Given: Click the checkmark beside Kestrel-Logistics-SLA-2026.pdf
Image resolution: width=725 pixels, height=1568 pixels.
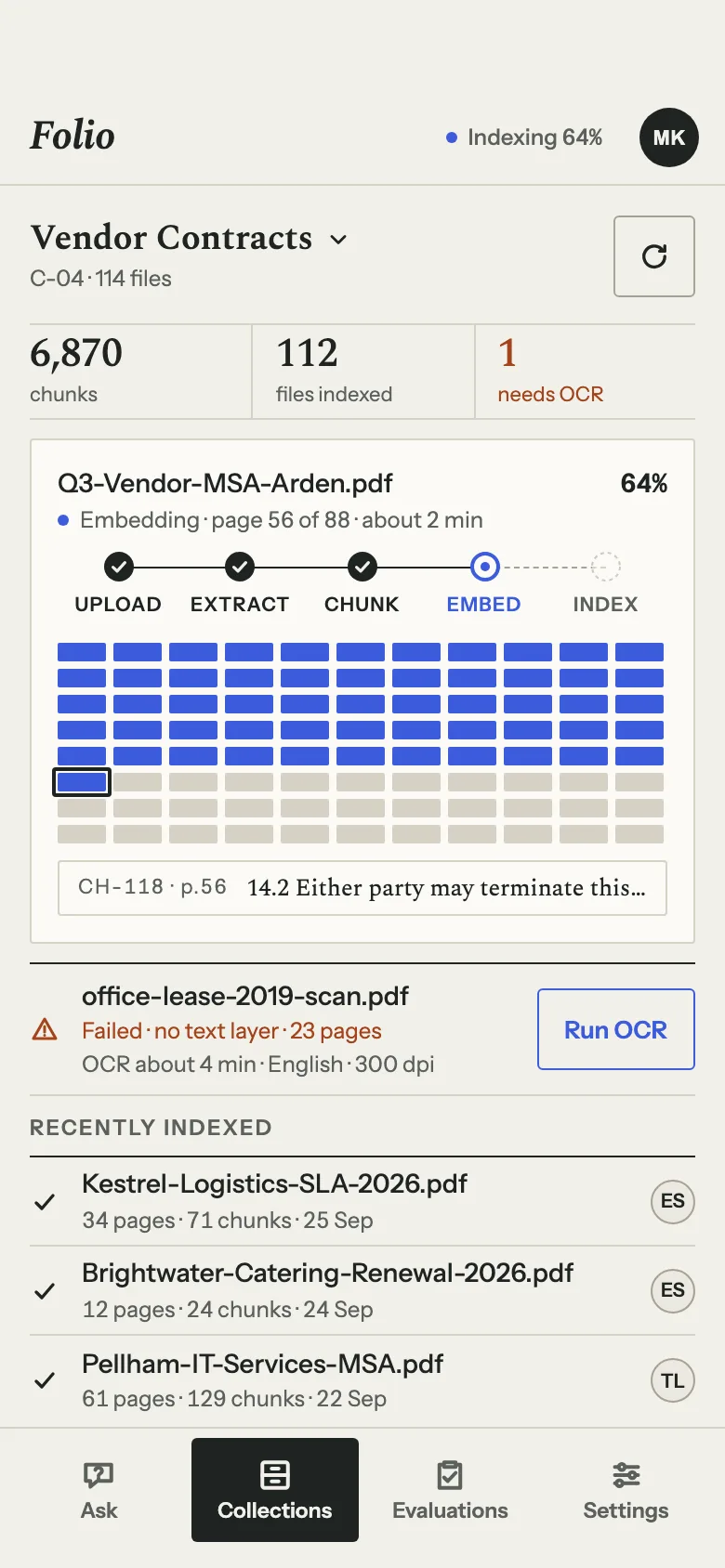Looking at the screenshot, I should [x=45, y=1202].
